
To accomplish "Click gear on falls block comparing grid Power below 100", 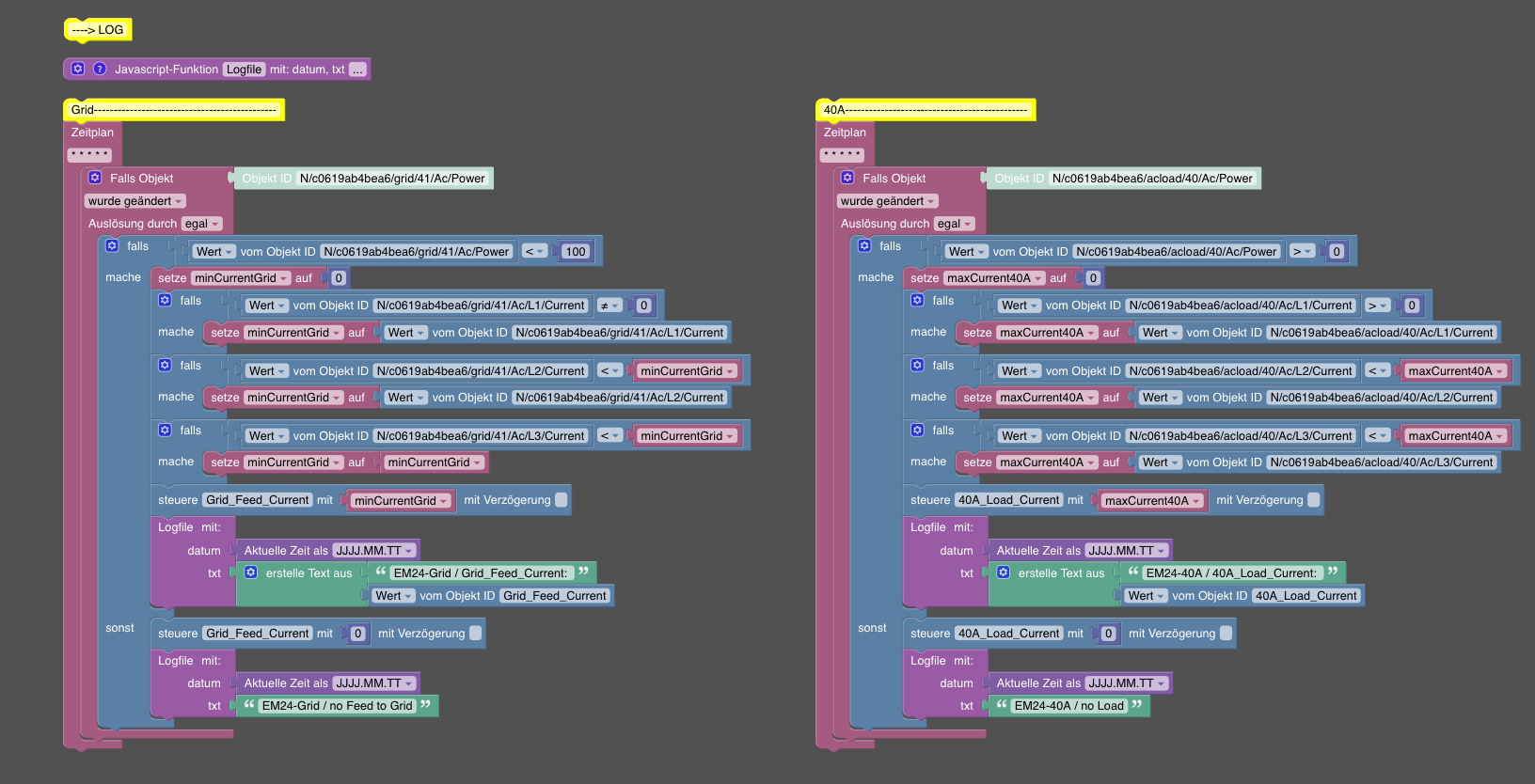I will tap(112, 245).
